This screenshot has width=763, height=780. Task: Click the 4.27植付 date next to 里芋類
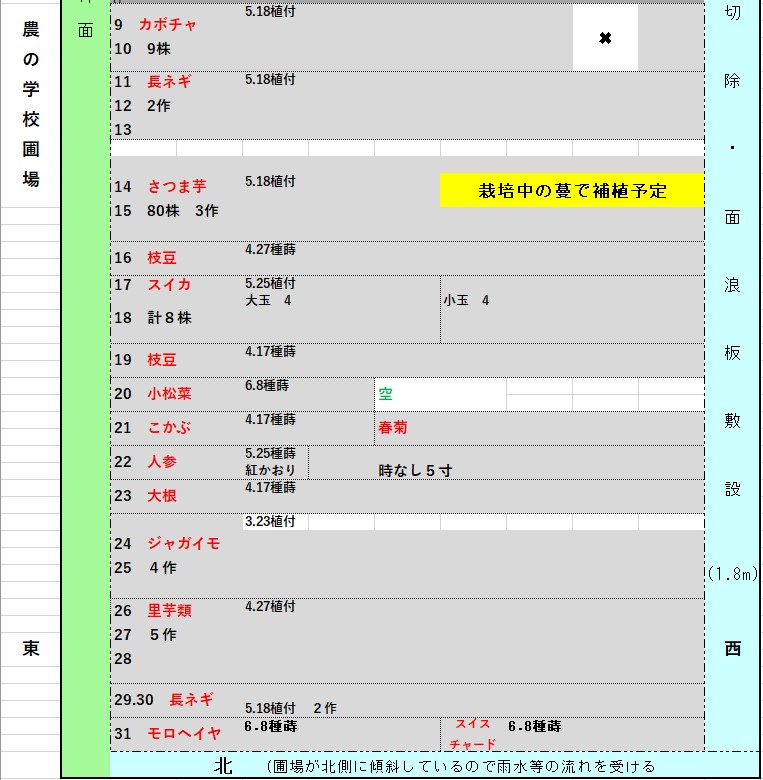(x=270, y=606)
